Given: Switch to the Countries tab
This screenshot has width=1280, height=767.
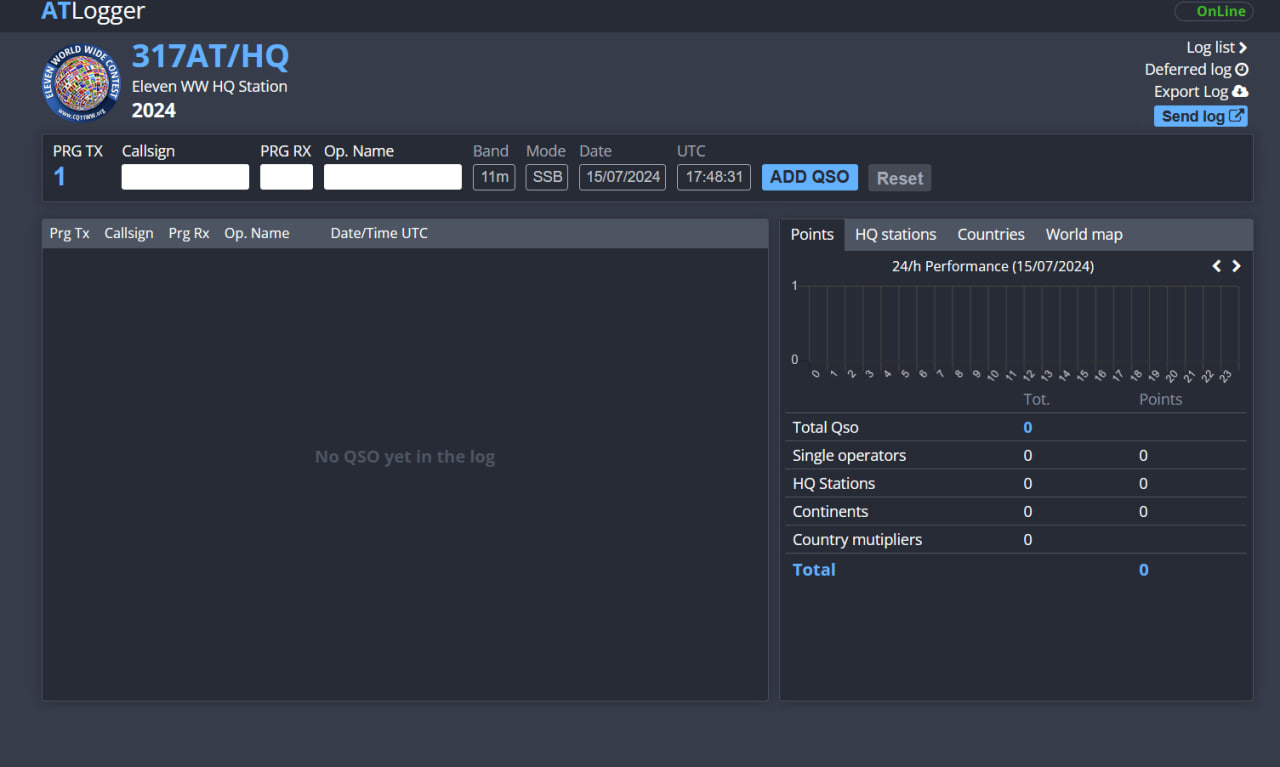Looking at the screenshot, I should [990, 234].
